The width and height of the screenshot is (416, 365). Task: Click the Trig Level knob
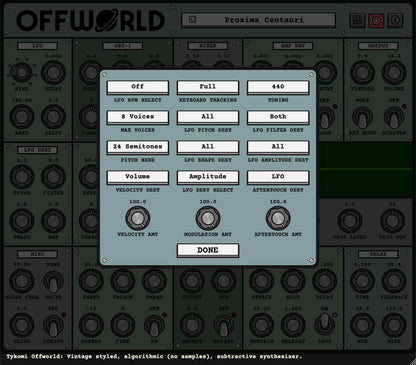[x=350, y=221]
